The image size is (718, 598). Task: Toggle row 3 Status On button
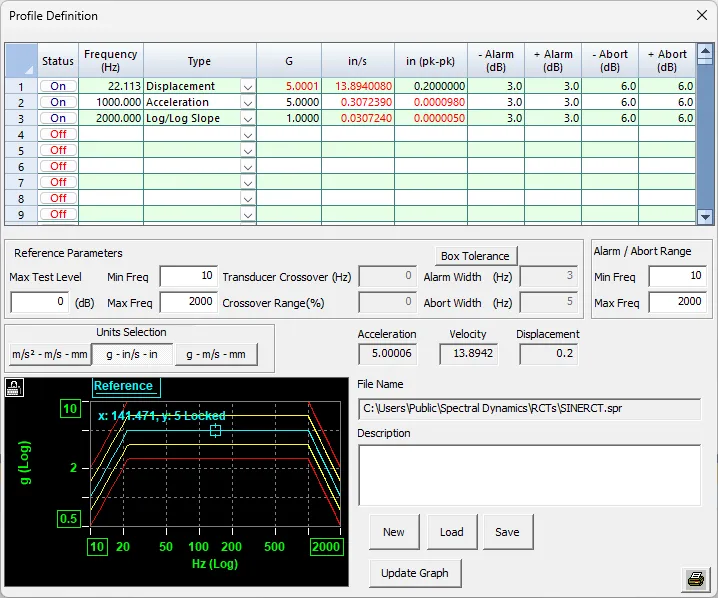(x=58, y=118)
